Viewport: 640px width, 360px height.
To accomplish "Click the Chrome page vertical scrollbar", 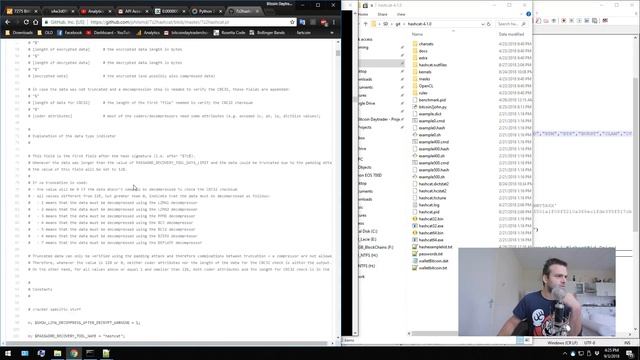I will (338, 53).
